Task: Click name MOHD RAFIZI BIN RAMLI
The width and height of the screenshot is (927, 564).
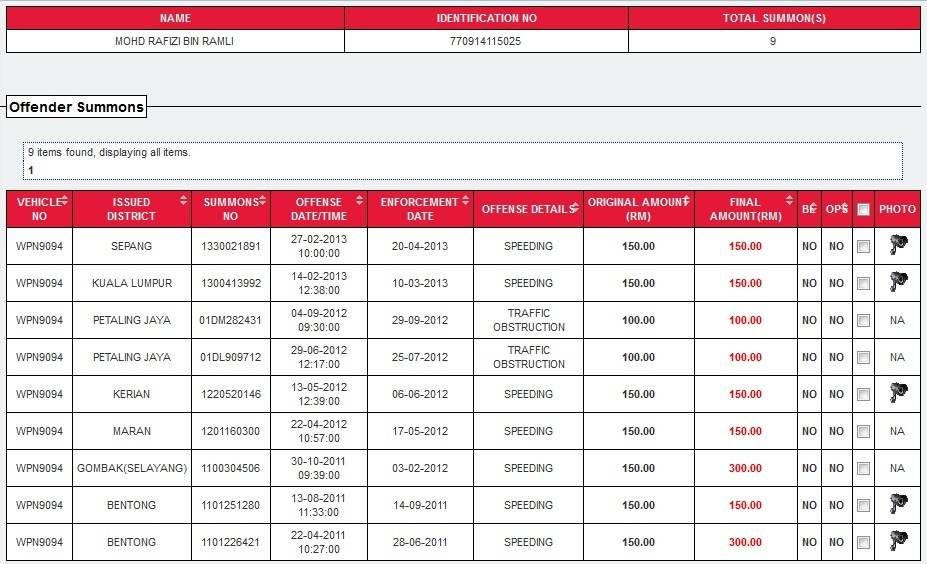Action: (x=174, y=41)
